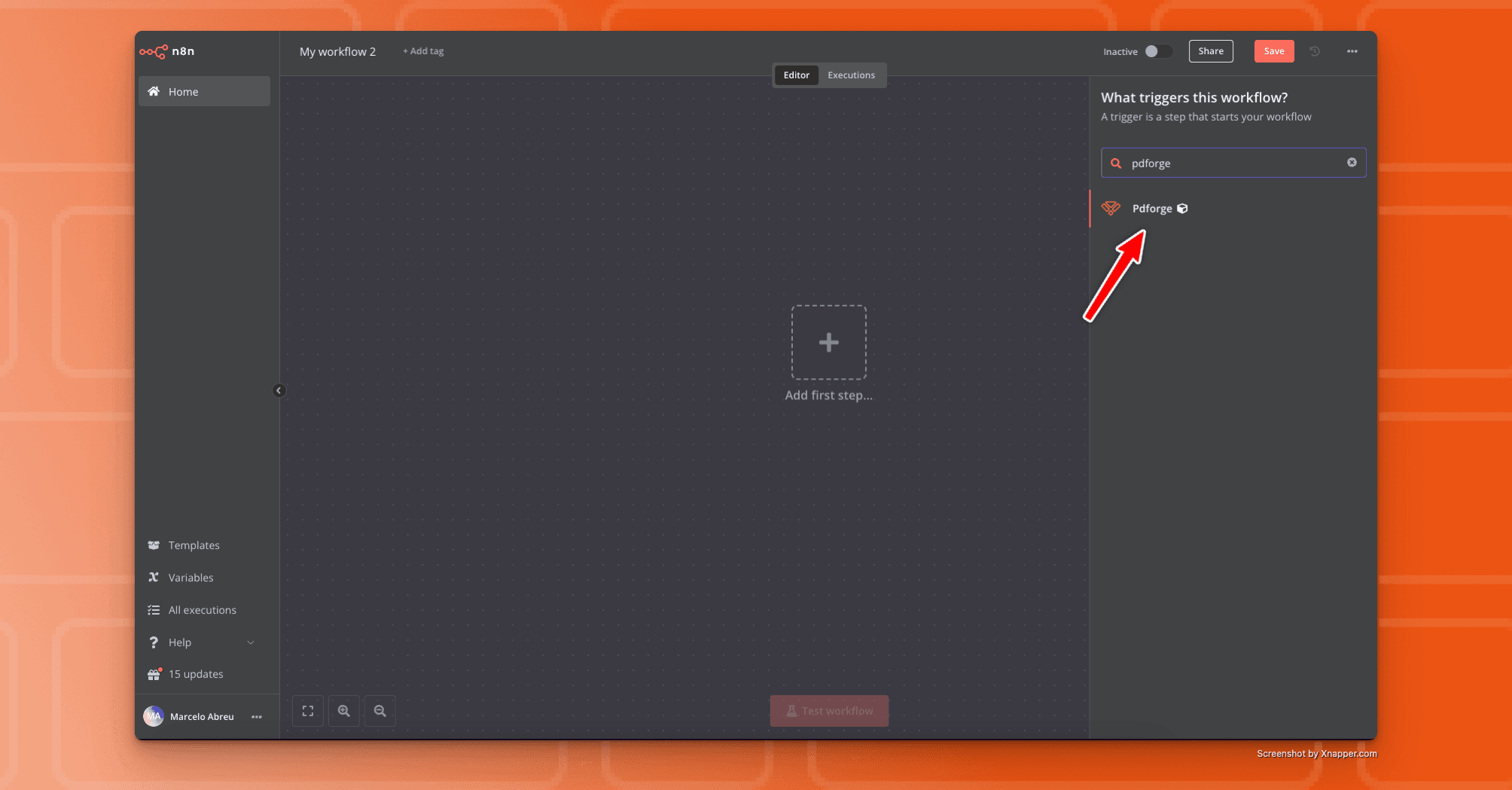Focus the node search field

pyautogui.click(x=1233, y=163)
